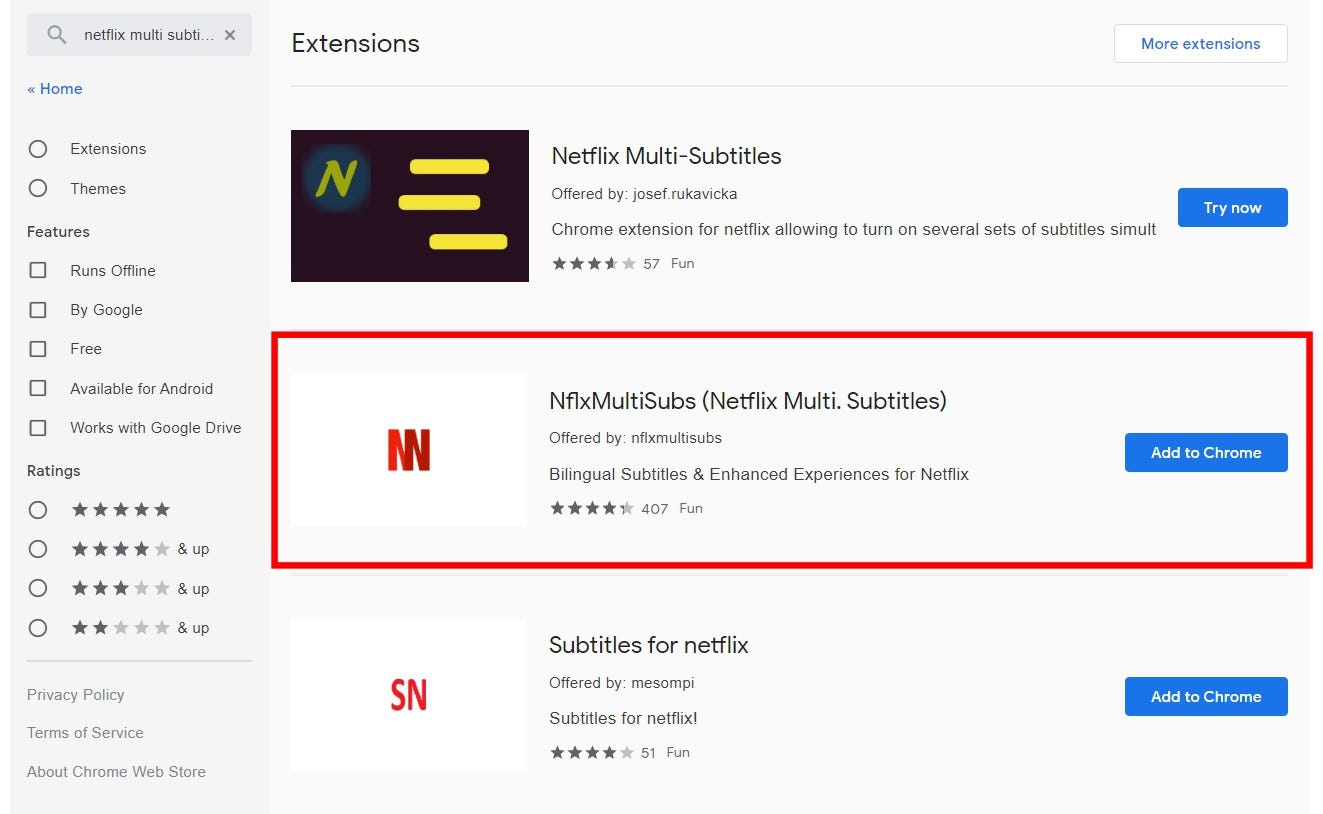This screenshot has width=1323, height=814.
Task: Tick the Free checkbox
Action: click(38, 349)
